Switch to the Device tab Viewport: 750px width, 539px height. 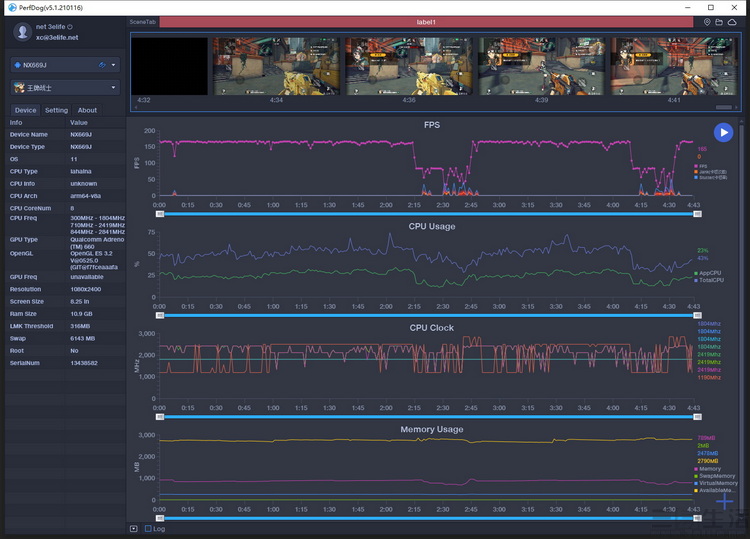[25, 110]
